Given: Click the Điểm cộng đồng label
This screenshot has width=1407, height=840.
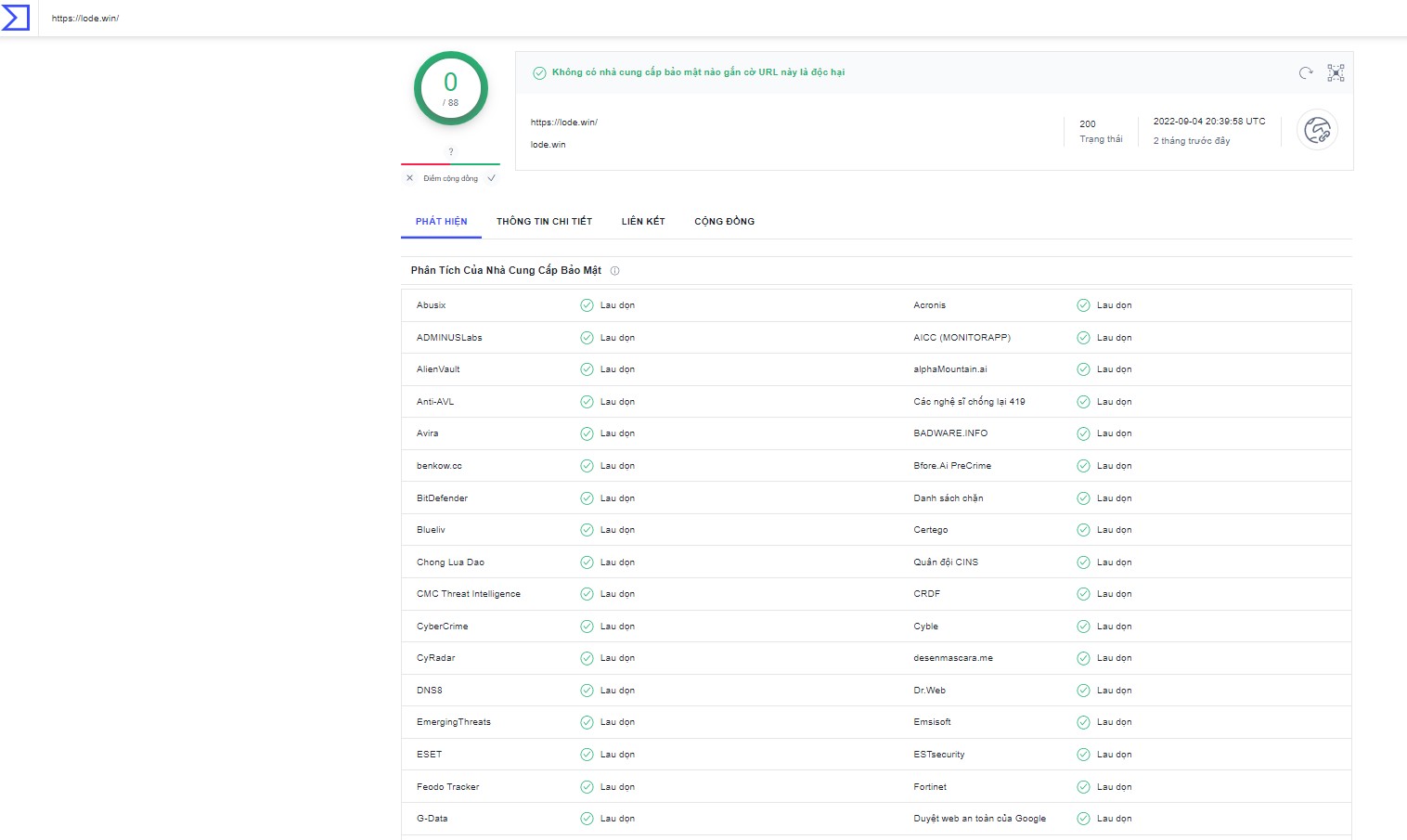Looking at the screenshot, I should [451, 178].
